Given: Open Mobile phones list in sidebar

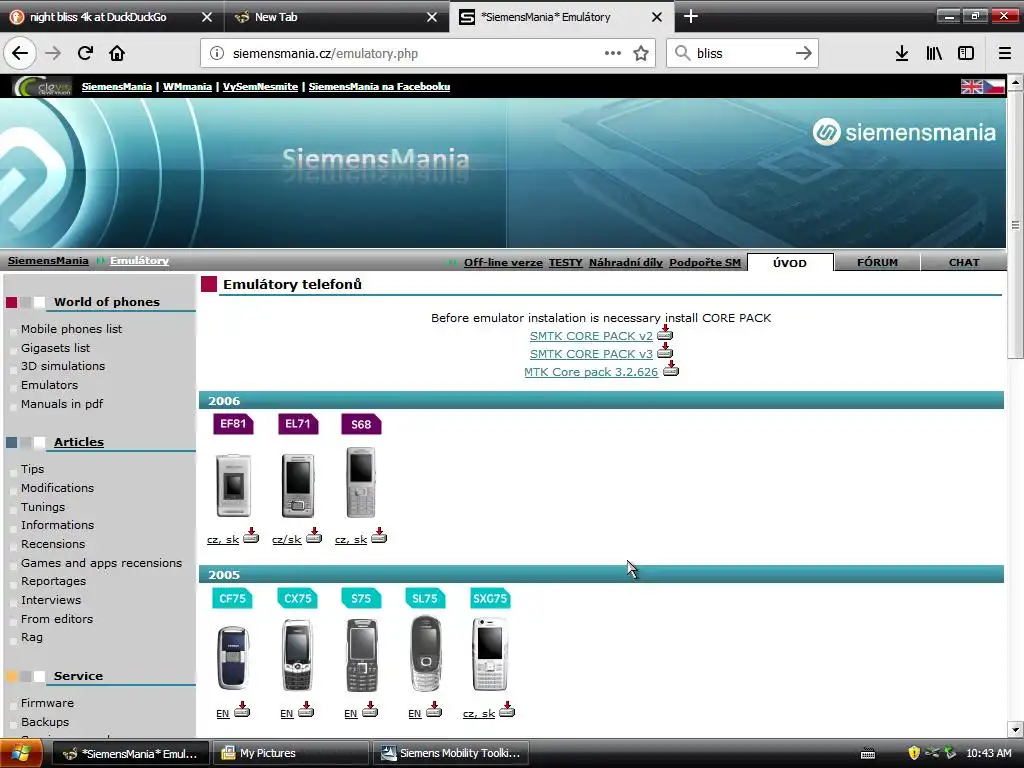Looking at the screenshot, I should [x=71, y=328].
